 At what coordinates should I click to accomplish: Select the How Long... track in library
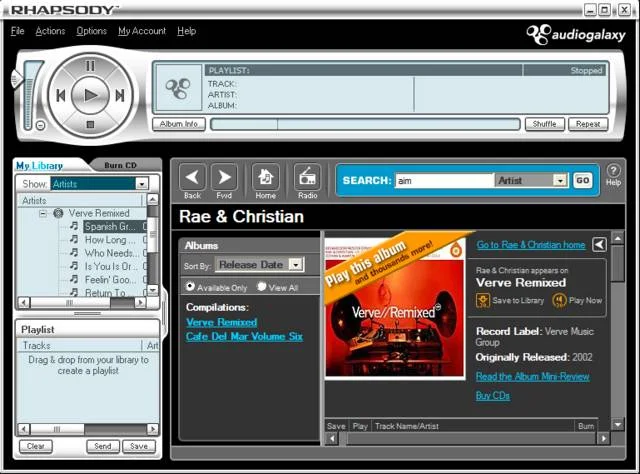point(110,240)
